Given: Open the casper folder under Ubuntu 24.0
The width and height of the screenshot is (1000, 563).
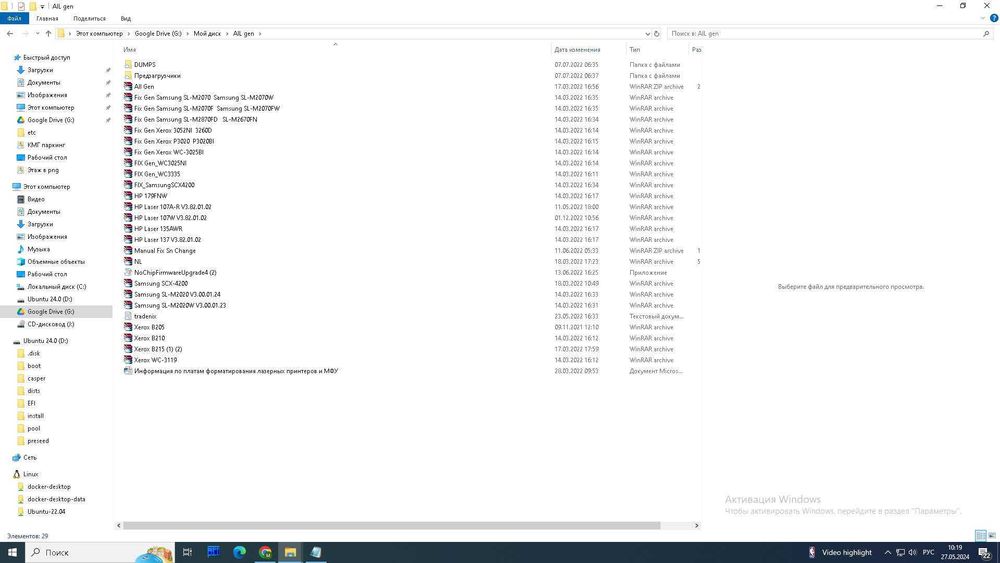Looking at the screenshot, I should coord(36,379).
